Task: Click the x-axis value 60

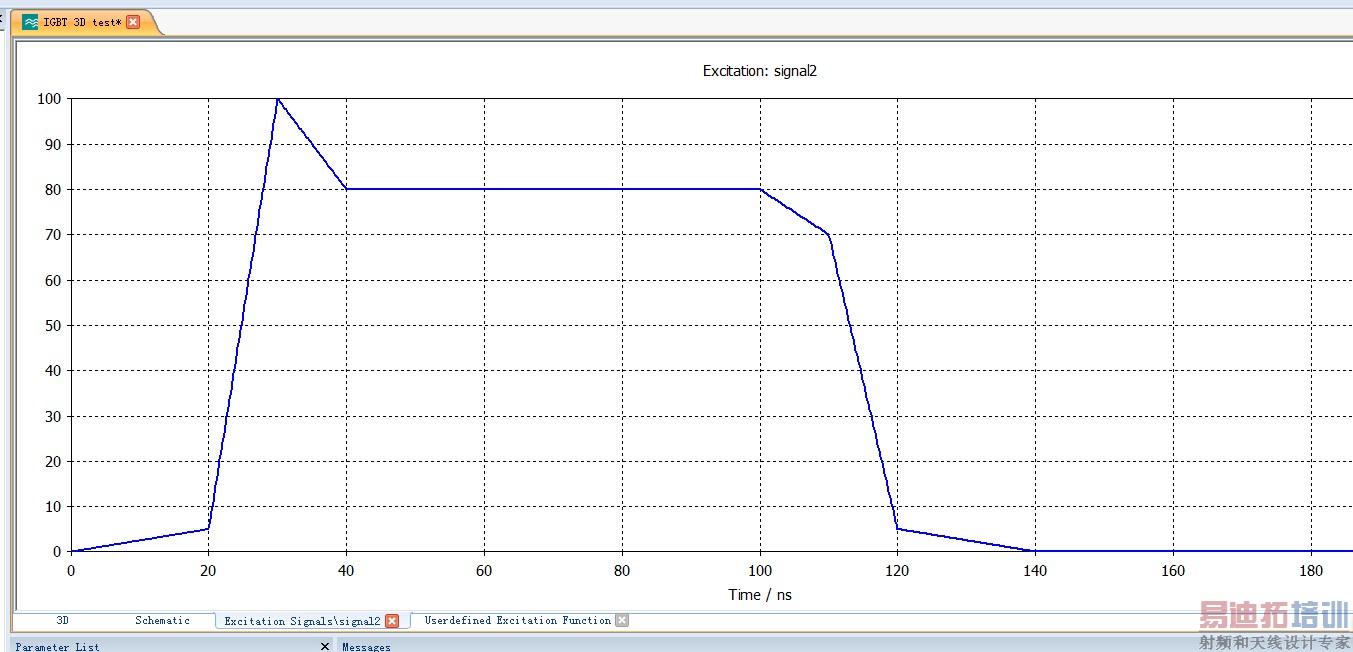Action: (484, 571)
